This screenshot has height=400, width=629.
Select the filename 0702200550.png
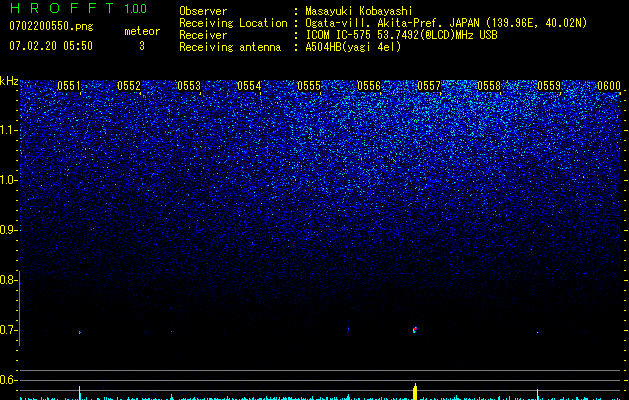pos(51,27)
